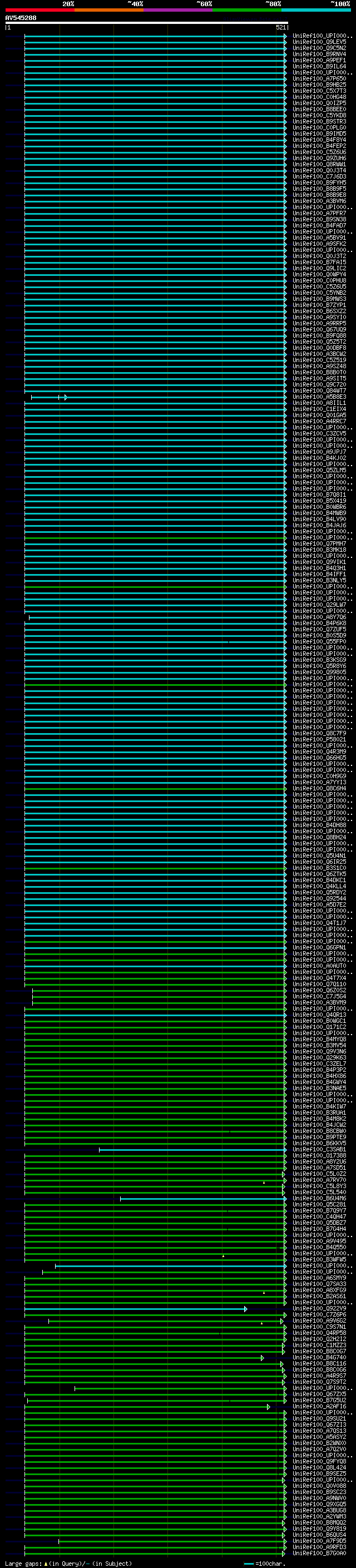Viewport: 356px width, 1568px height.
Task: Select subject label UniRef100_B9STR3
Action: pos(319,122)
